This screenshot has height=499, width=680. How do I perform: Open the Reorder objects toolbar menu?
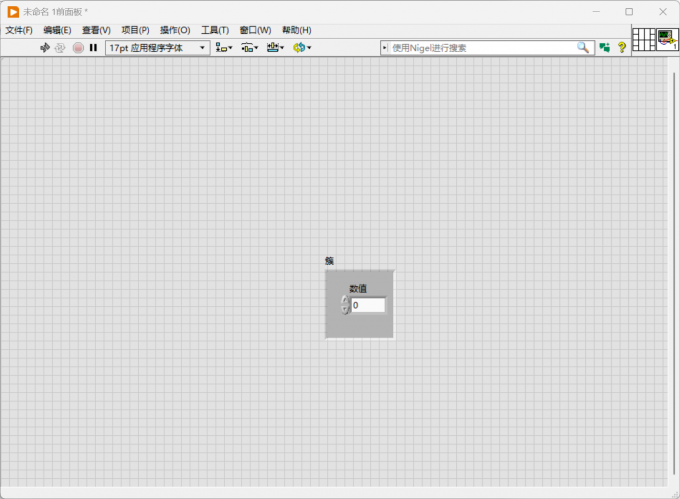click(x=302, y=48)
